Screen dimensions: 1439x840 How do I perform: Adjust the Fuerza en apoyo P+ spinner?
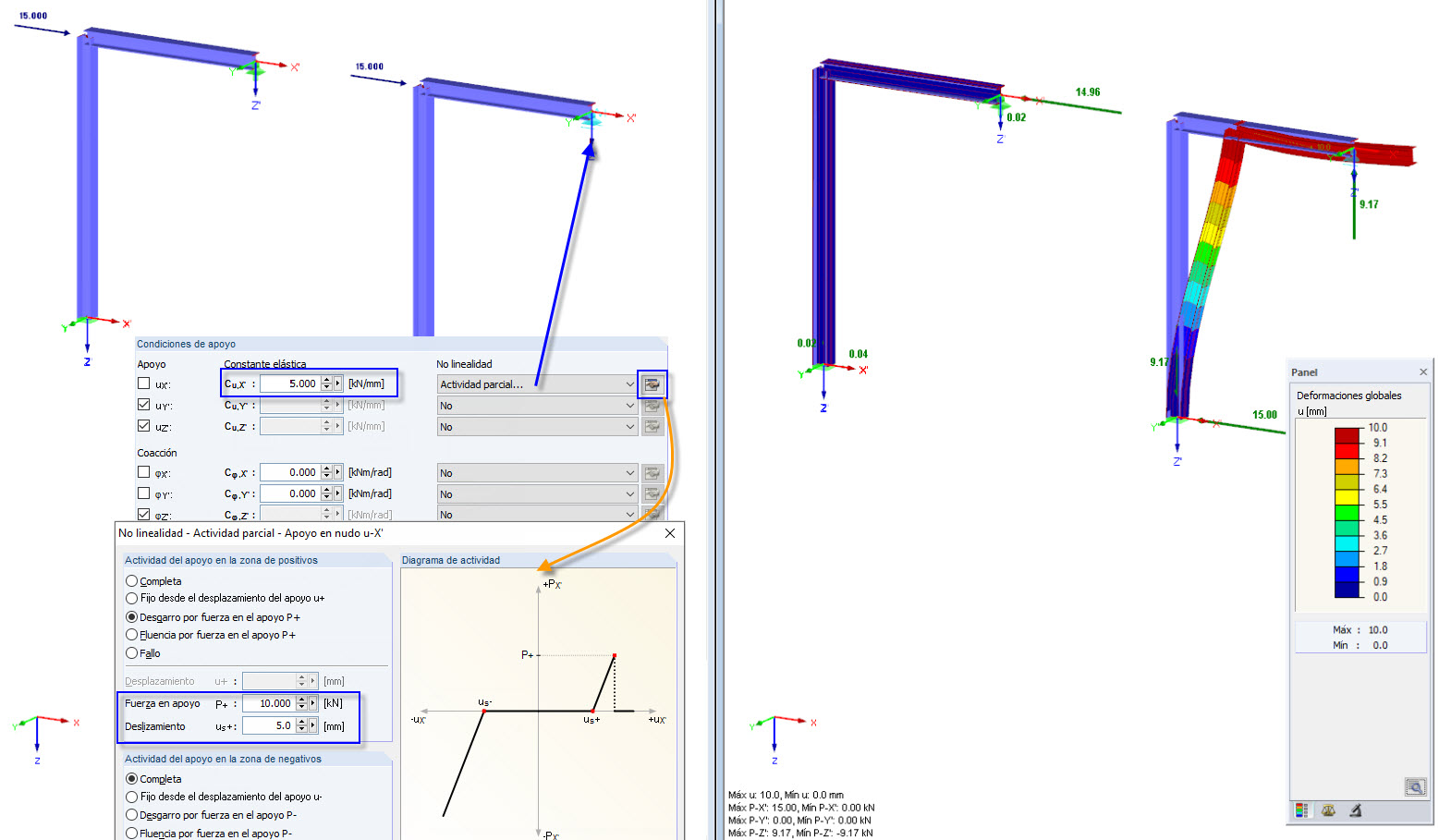301,703
